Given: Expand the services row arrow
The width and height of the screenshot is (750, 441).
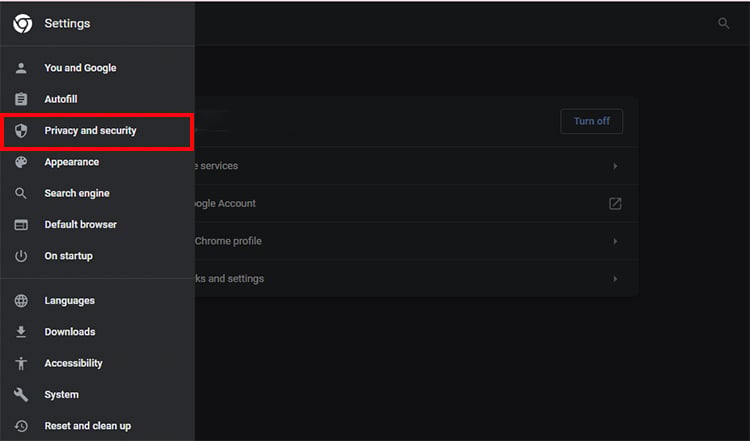Looking at the screenshot, I should pos(615,166).
